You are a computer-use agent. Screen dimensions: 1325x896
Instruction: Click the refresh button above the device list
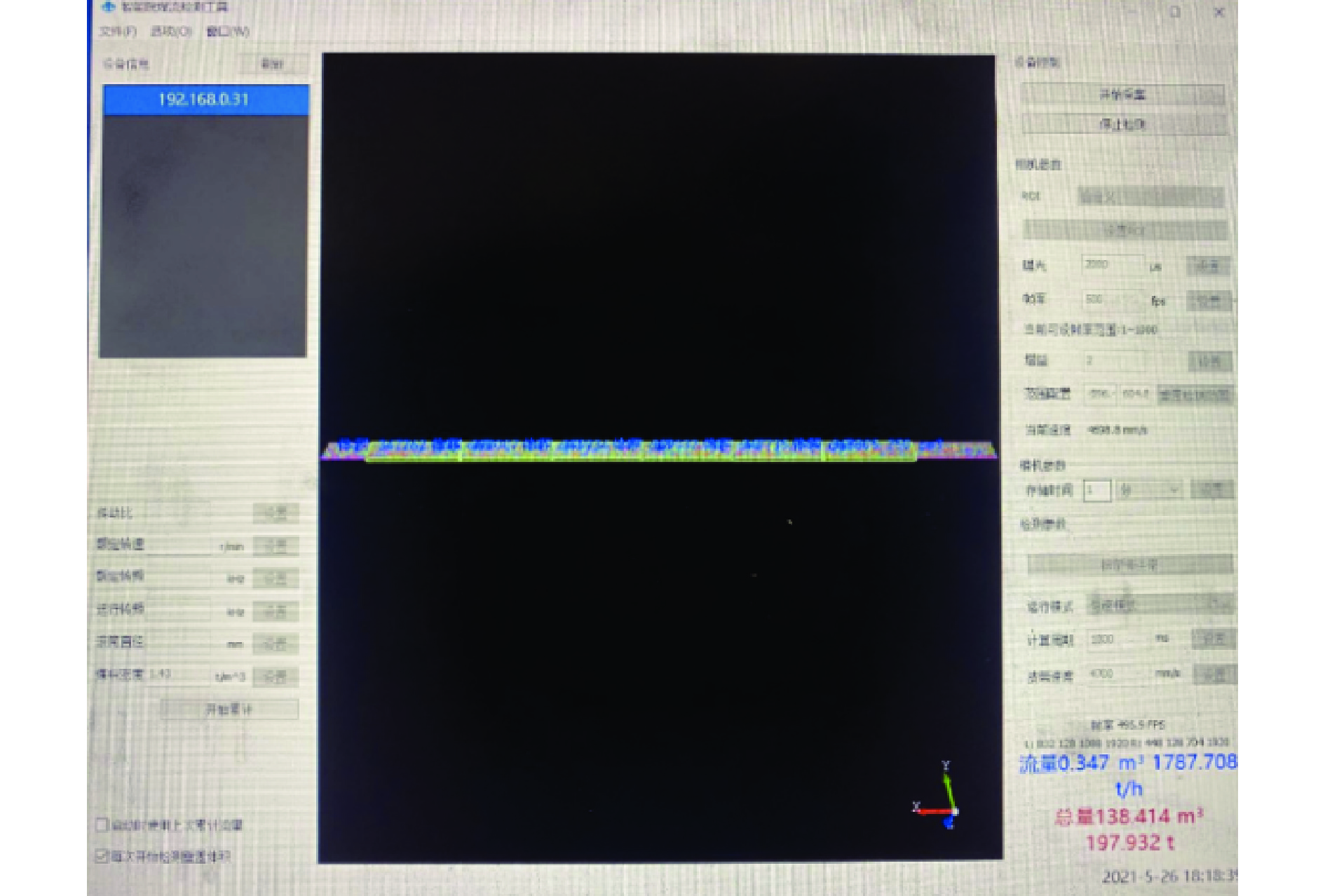(x=273, y=65)
